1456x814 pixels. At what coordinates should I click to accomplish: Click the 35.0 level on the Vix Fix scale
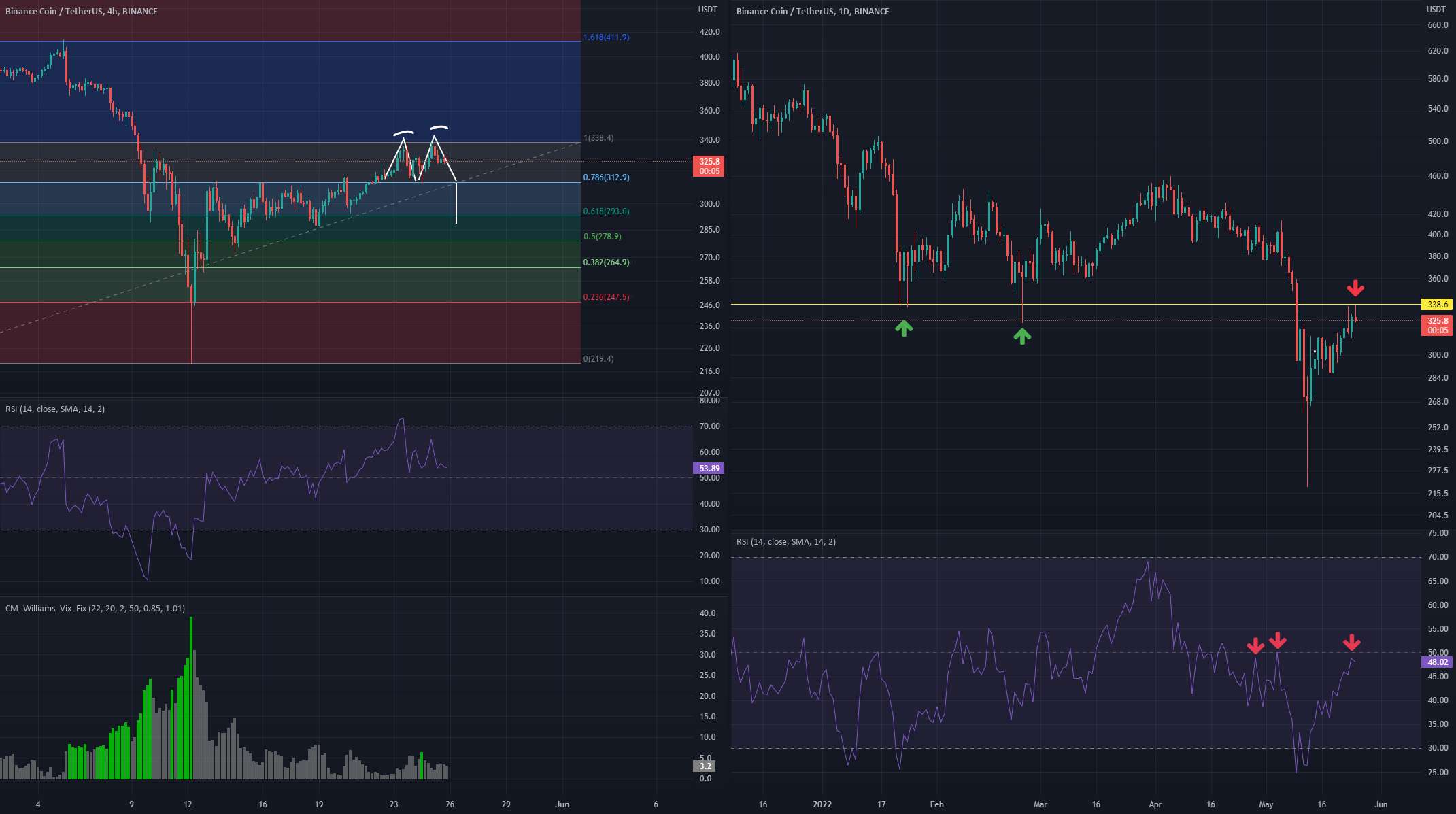coord(707,634)
